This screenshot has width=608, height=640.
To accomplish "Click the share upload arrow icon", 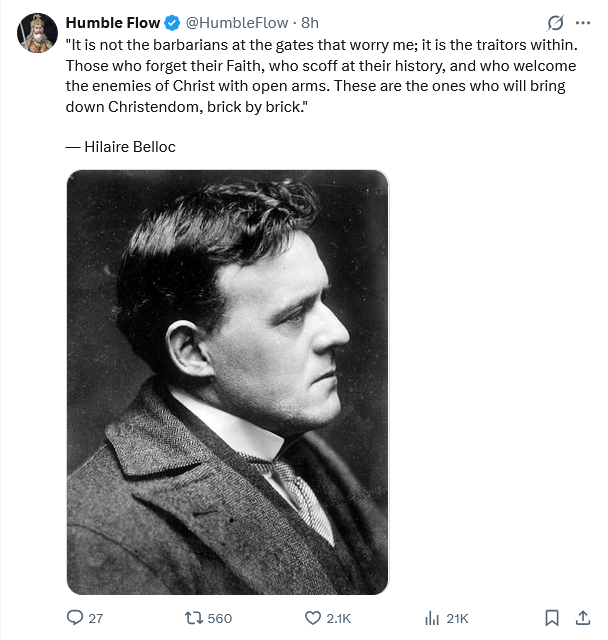I will 583,618.
